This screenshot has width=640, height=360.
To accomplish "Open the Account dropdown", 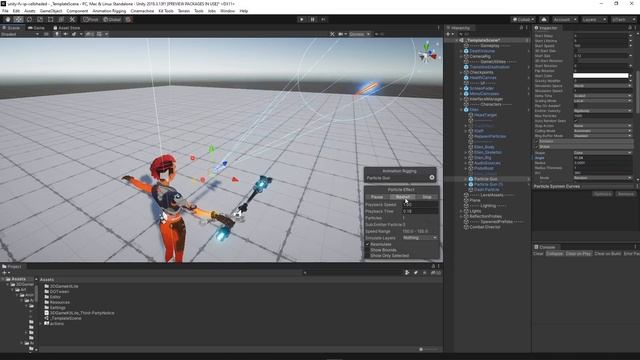I will 565,19.
